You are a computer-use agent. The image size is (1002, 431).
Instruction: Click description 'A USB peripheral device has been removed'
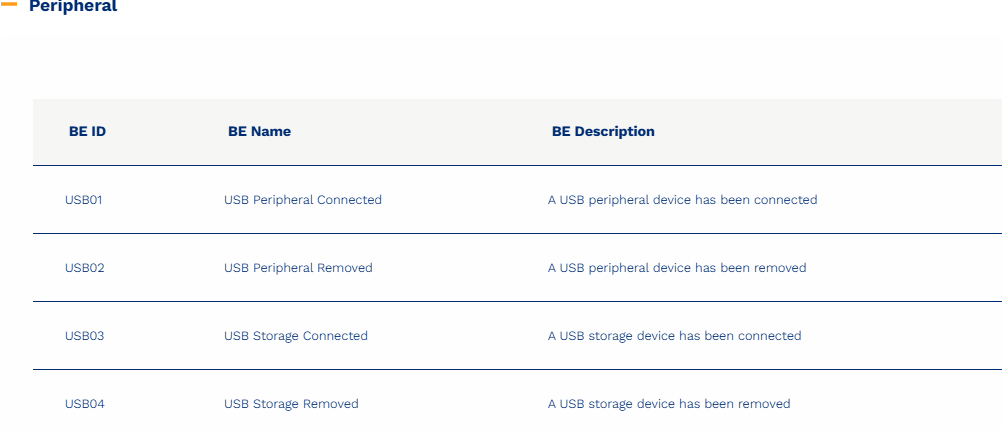pos(677,268)
